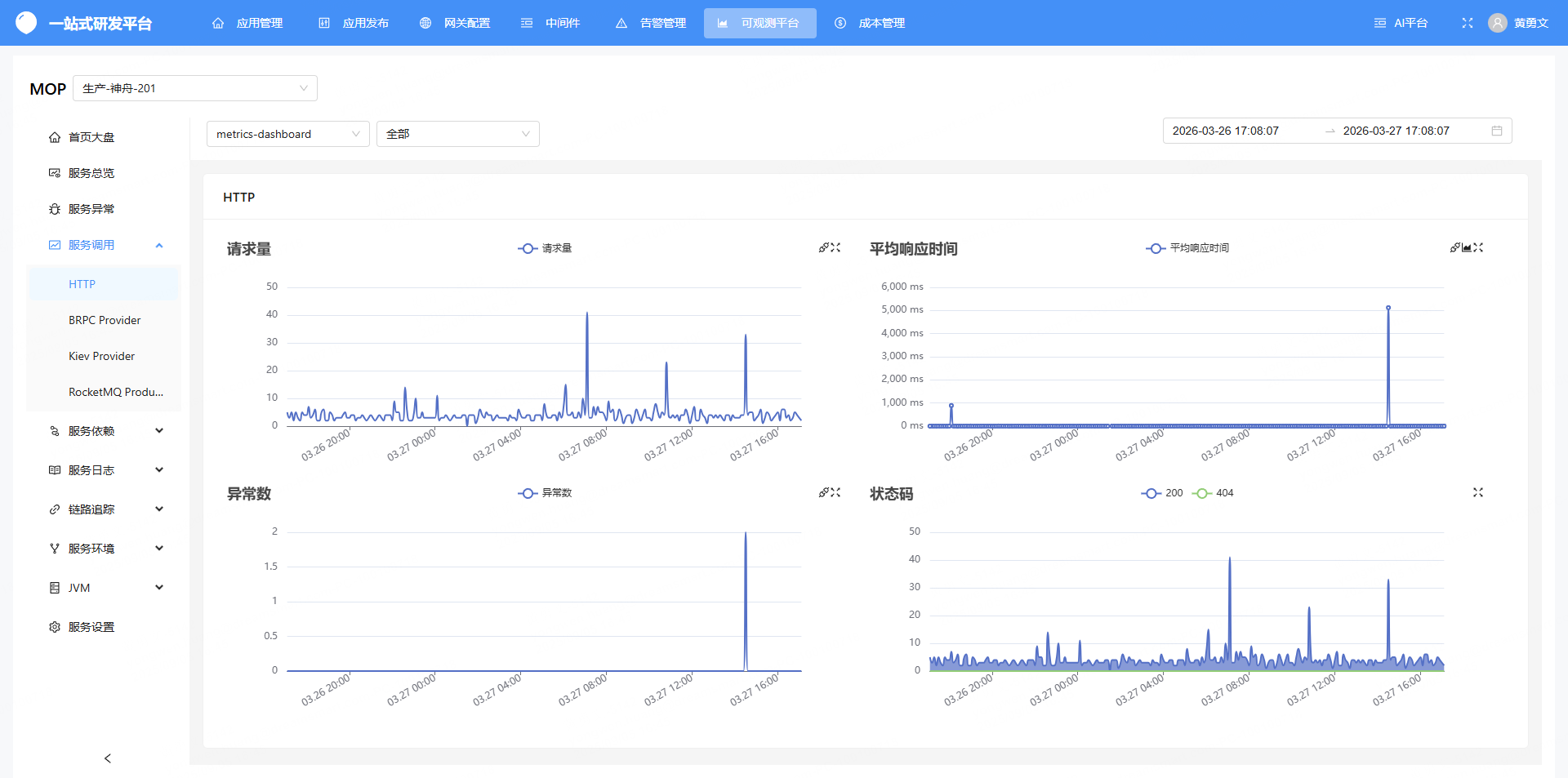Expand the 服务依赖 sidebar menu
The width and height of the screenshot is (1568, 778).
point(106,431)
